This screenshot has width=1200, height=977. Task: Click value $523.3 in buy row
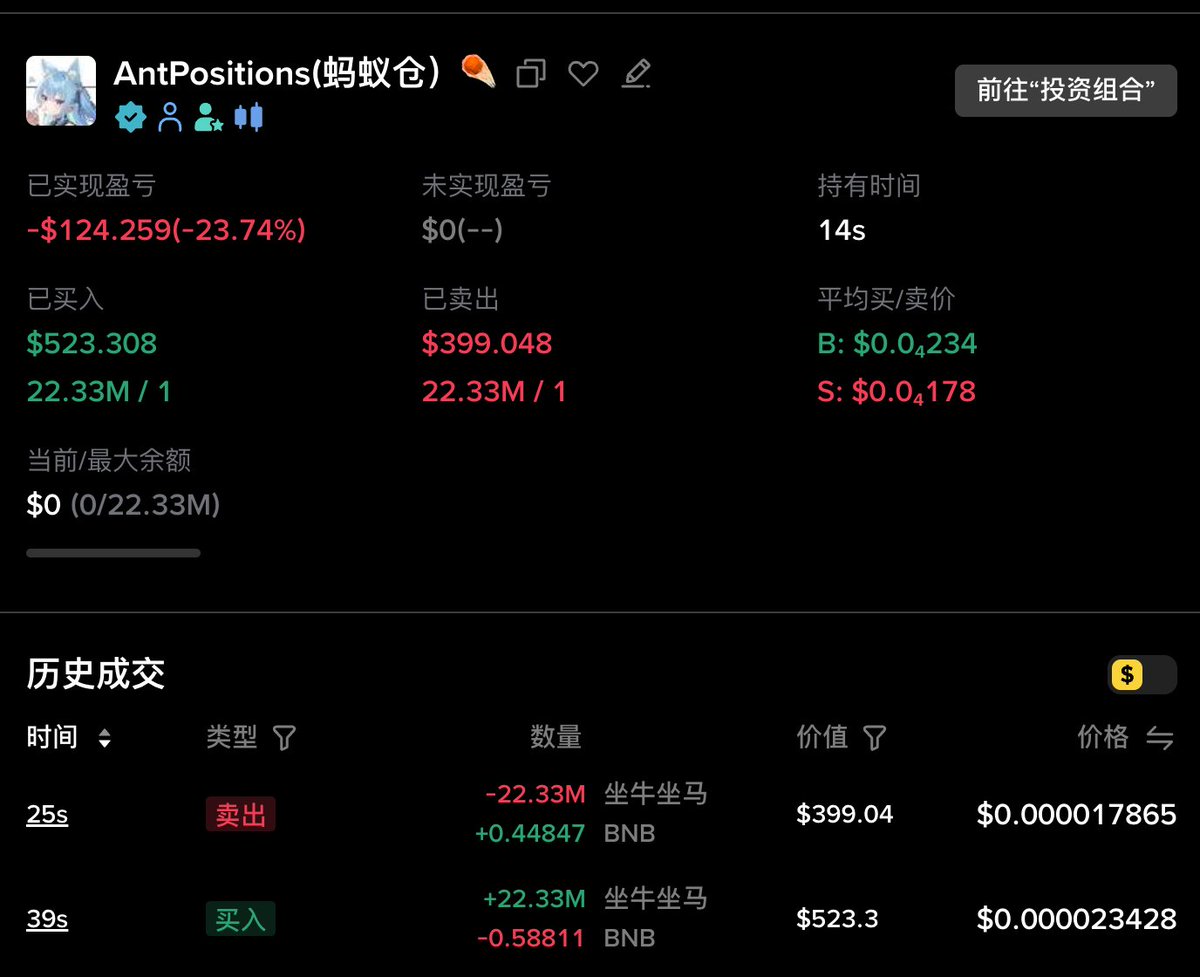click(837, 919)
